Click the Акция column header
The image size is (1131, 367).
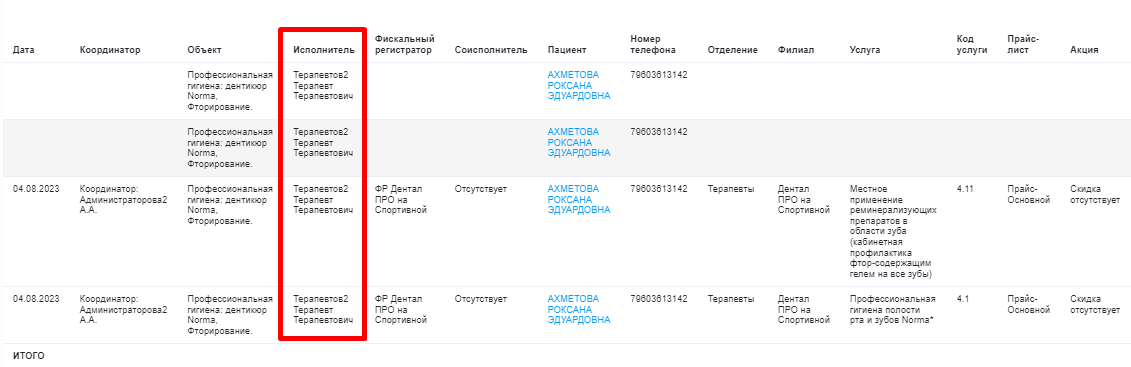pyautogui.click(x=1084, y=50)
